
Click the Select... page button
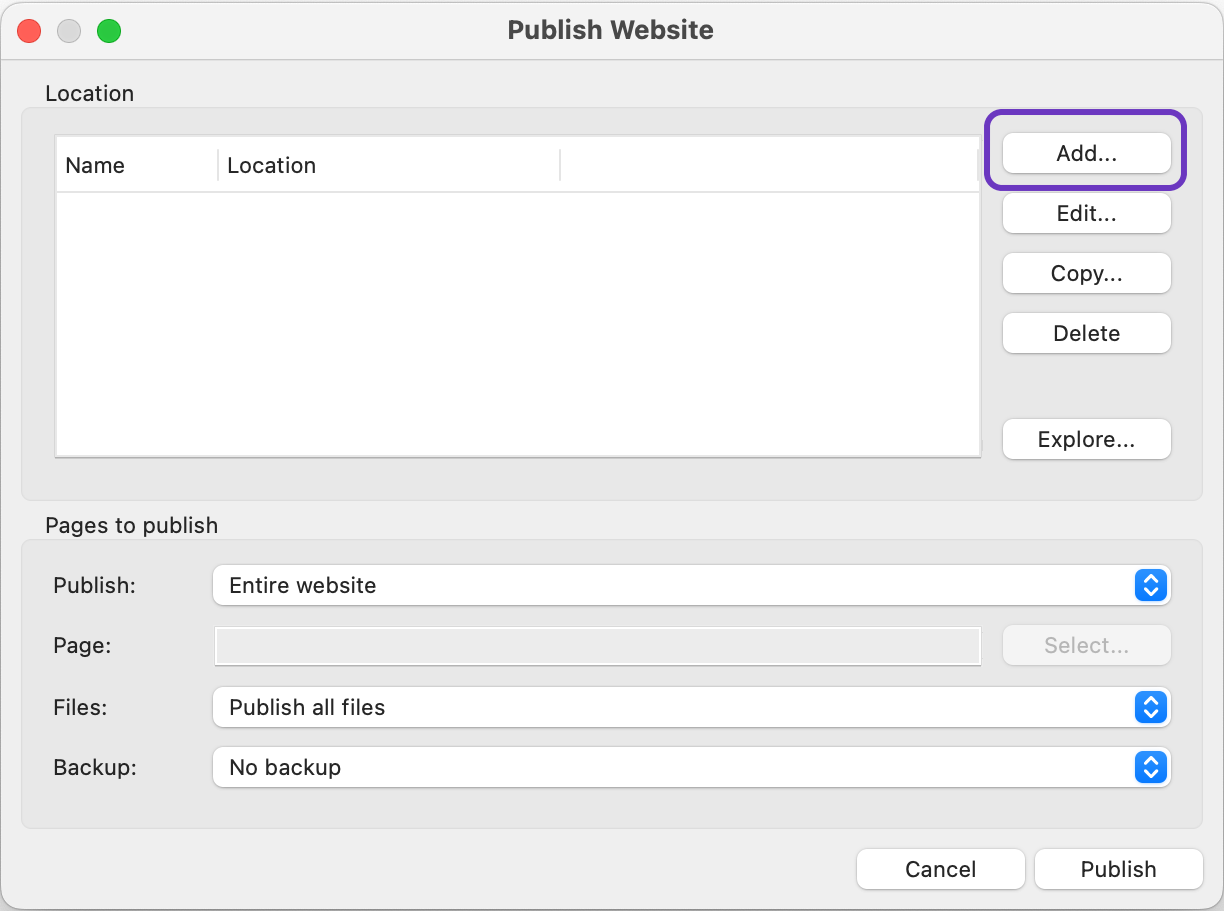click(x=1086, y=646)
